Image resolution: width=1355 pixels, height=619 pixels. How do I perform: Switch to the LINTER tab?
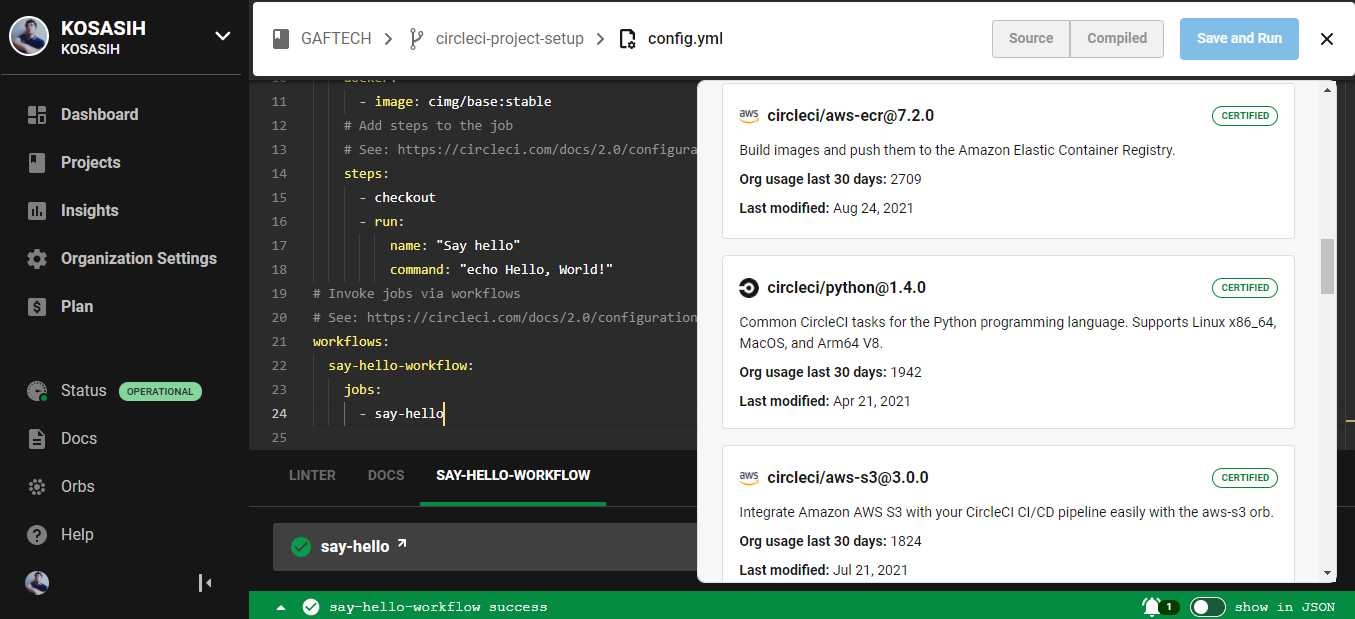(x=312, y=475)
